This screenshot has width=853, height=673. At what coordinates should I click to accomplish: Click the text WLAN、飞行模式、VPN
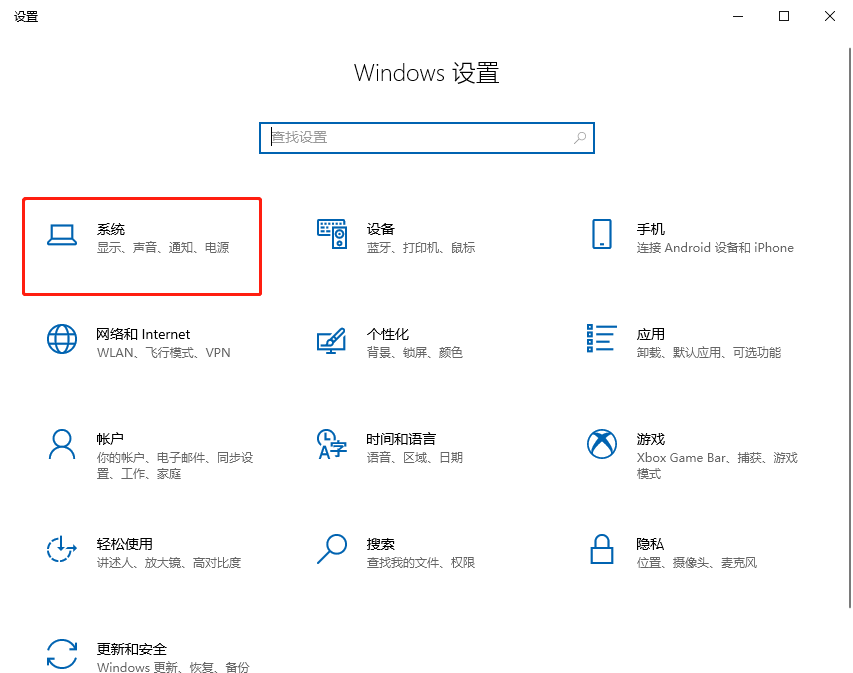click(163, 353)
